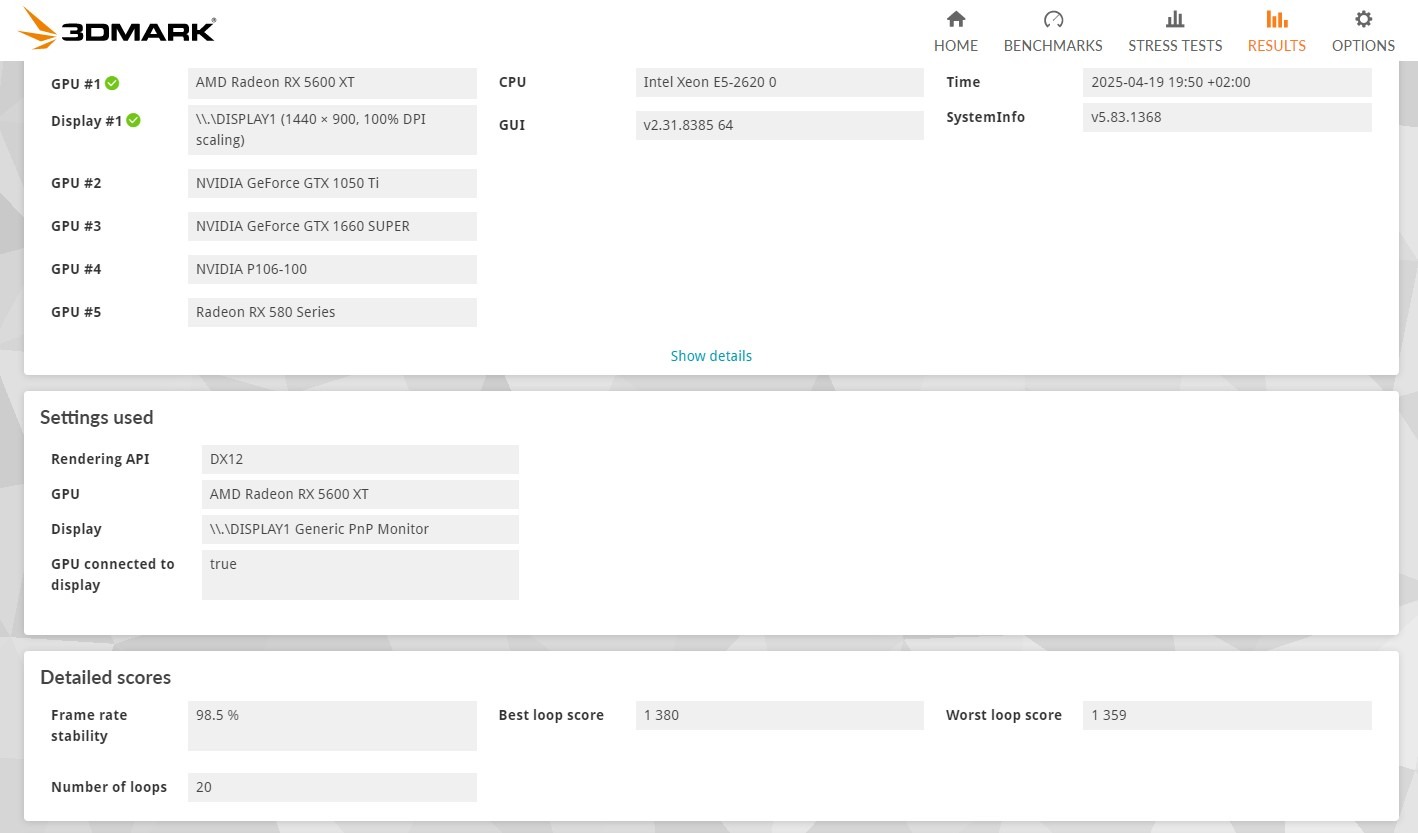Select the DISPLAY1 1440 × 900 value
This screenshot has height=833, width=1418.
[x=332, y=130]
